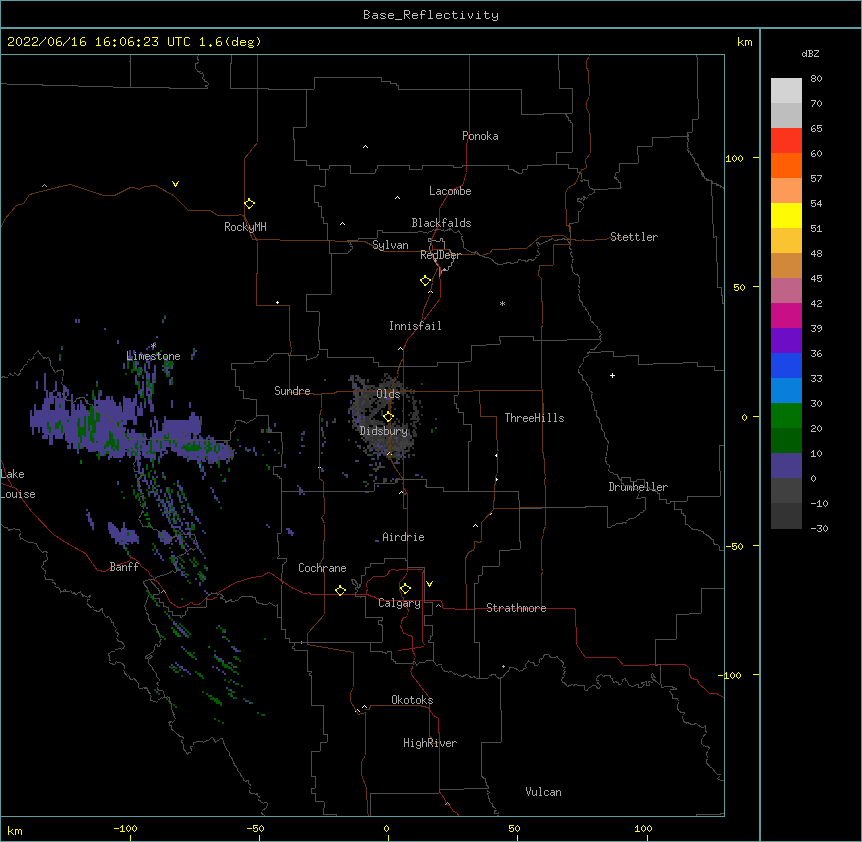Click the light gray swatch between 80 and 70
862x842 pixels.
pyautogui.click(x=786, y=91)
